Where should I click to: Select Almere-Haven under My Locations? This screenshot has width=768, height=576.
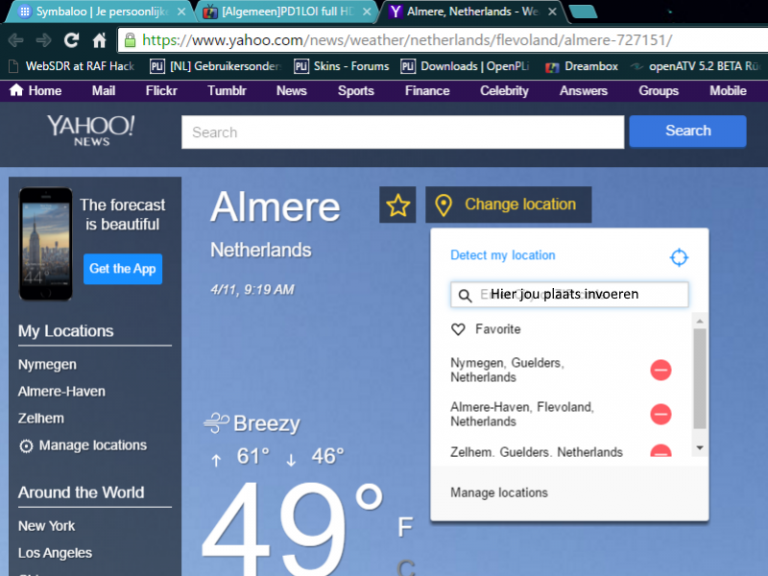[62, 391]
